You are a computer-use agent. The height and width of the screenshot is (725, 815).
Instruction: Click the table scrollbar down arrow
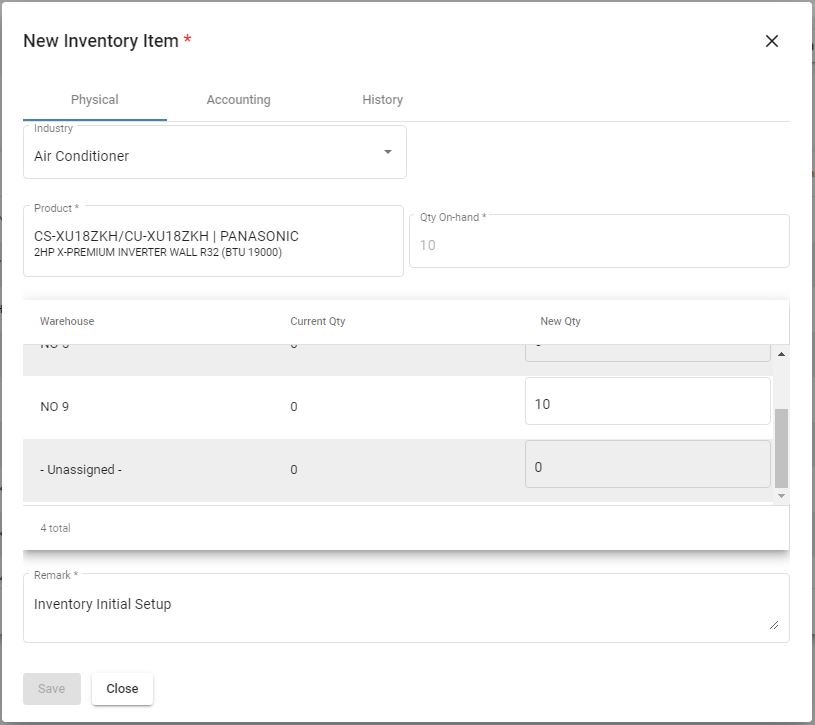click(781, 496)
